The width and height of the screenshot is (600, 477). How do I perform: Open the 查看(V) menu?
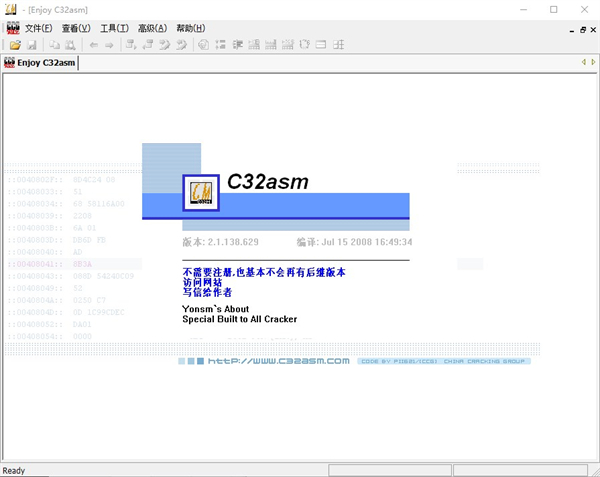pyautogui.click(x=76, y=28)
